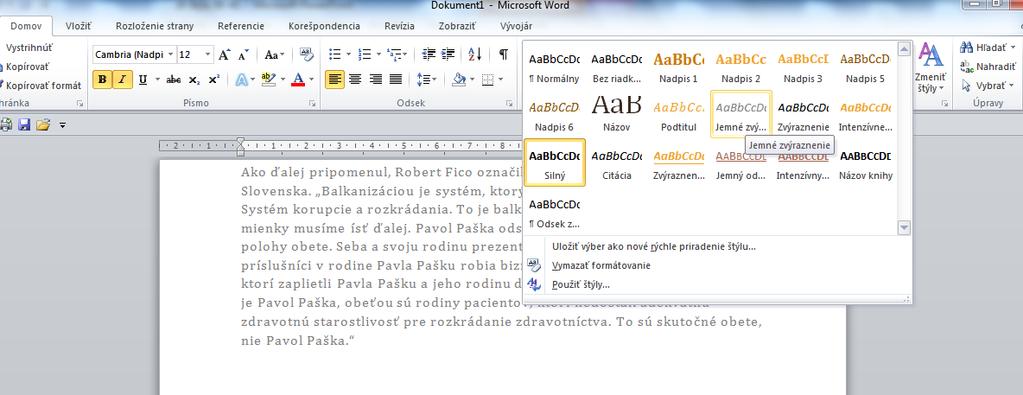Image resolution: width=1023 pixels, height=395 pixels.
Task: Click Vybrať button
Action: point(988,86)
